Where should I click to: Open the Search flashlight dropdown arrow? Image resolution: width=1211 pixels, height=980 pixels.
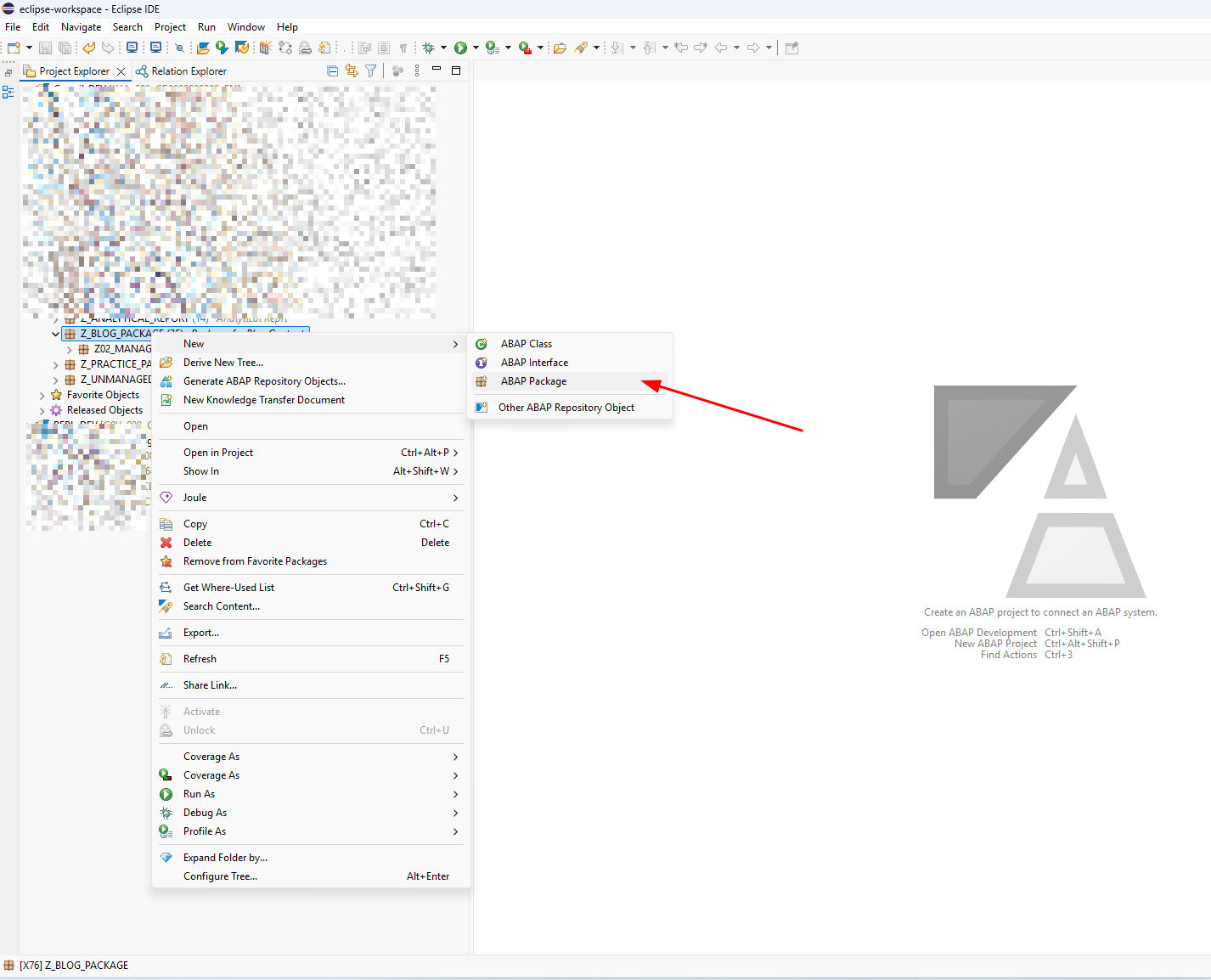click(x=596, y=48)
